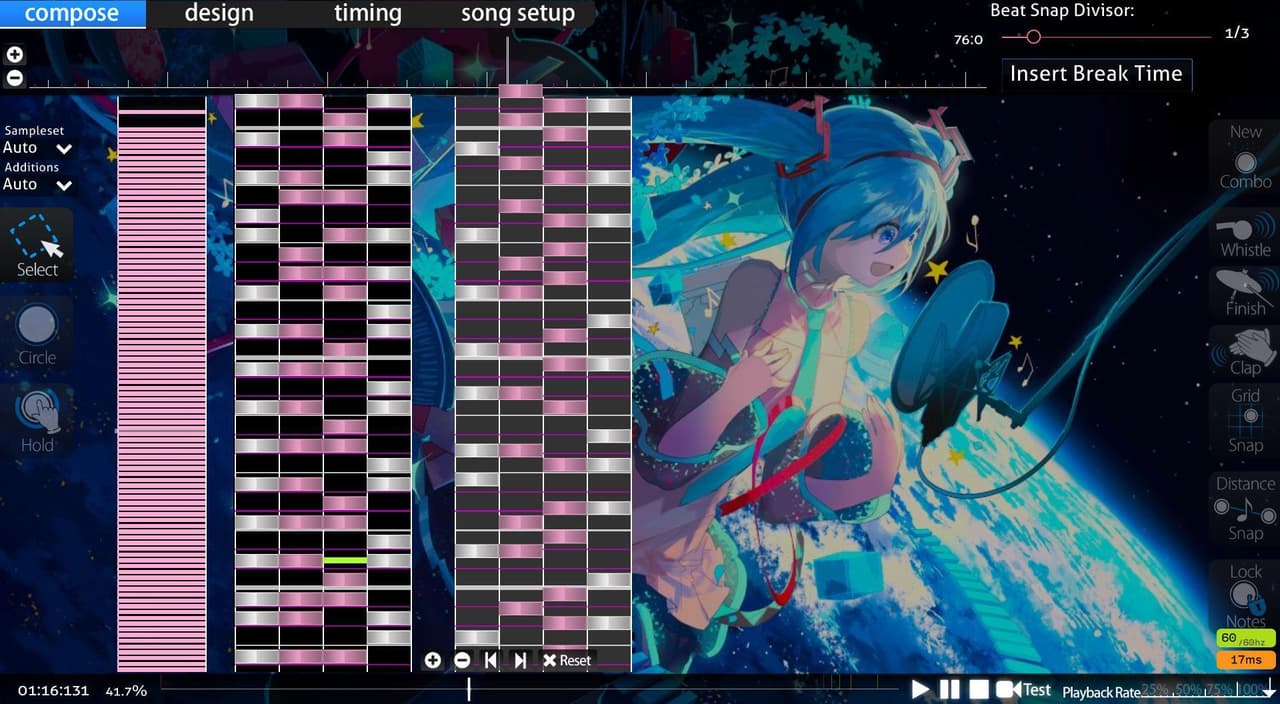Choose the Hold note tool
Image resolution: width=1280 pixels, height=704 pixels.
[37, 422]
